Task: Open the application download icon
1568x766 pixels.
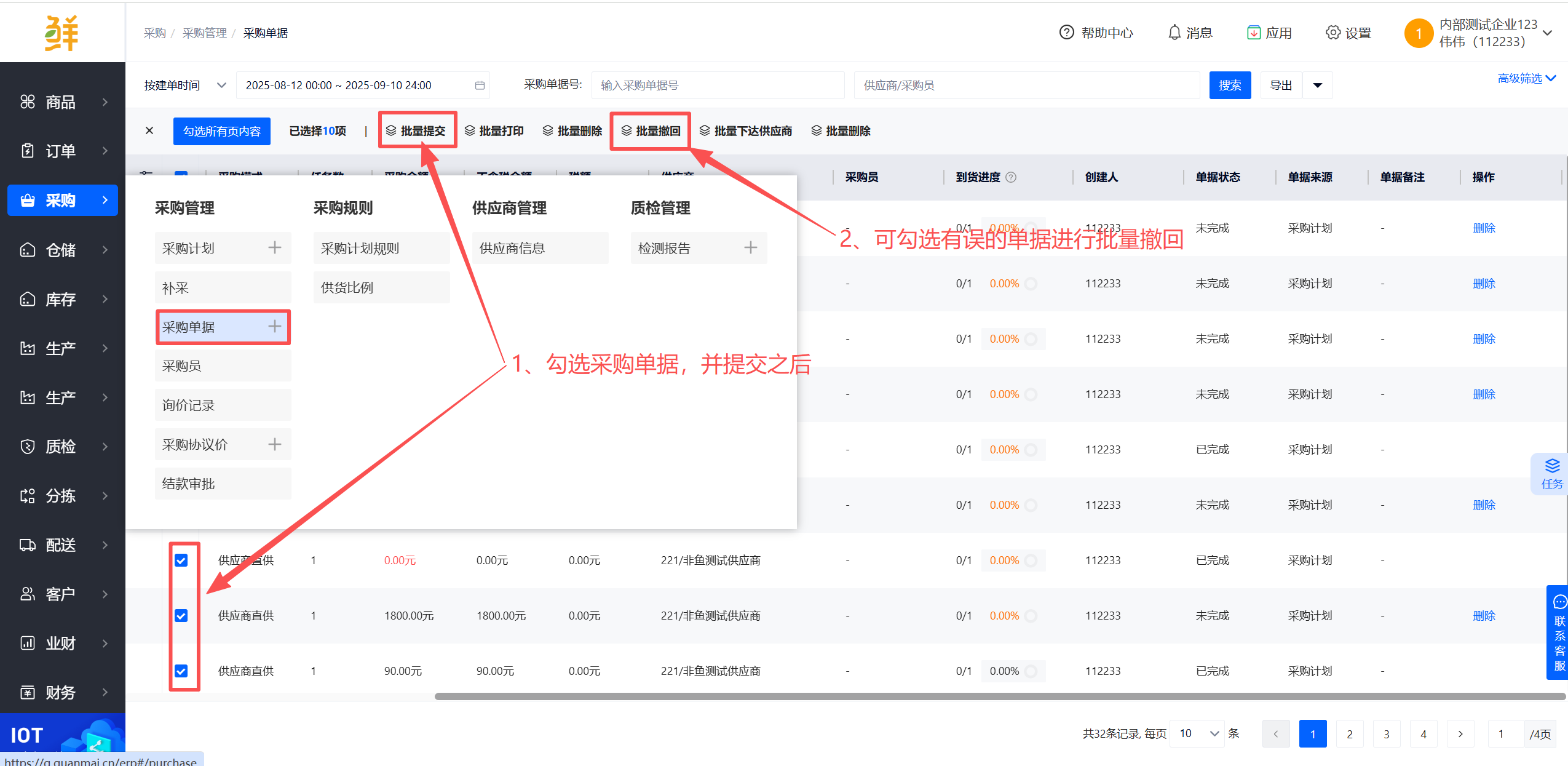Action: [x=1253, y=33]
